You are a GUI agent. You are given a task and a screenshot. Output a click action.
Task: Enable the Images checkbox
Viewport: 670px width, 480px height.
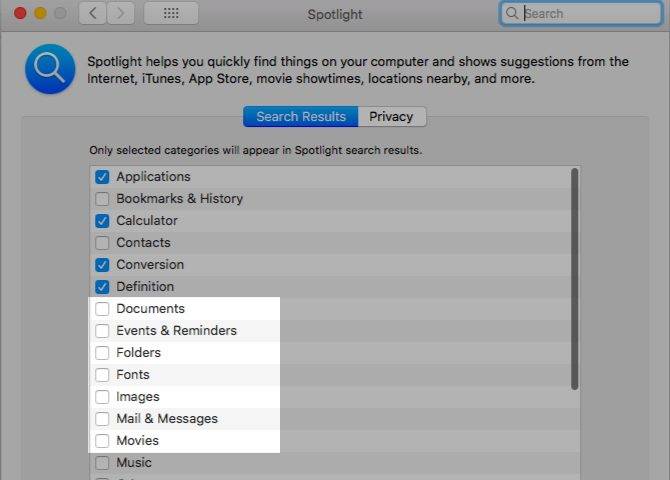(x=102, y=397)
